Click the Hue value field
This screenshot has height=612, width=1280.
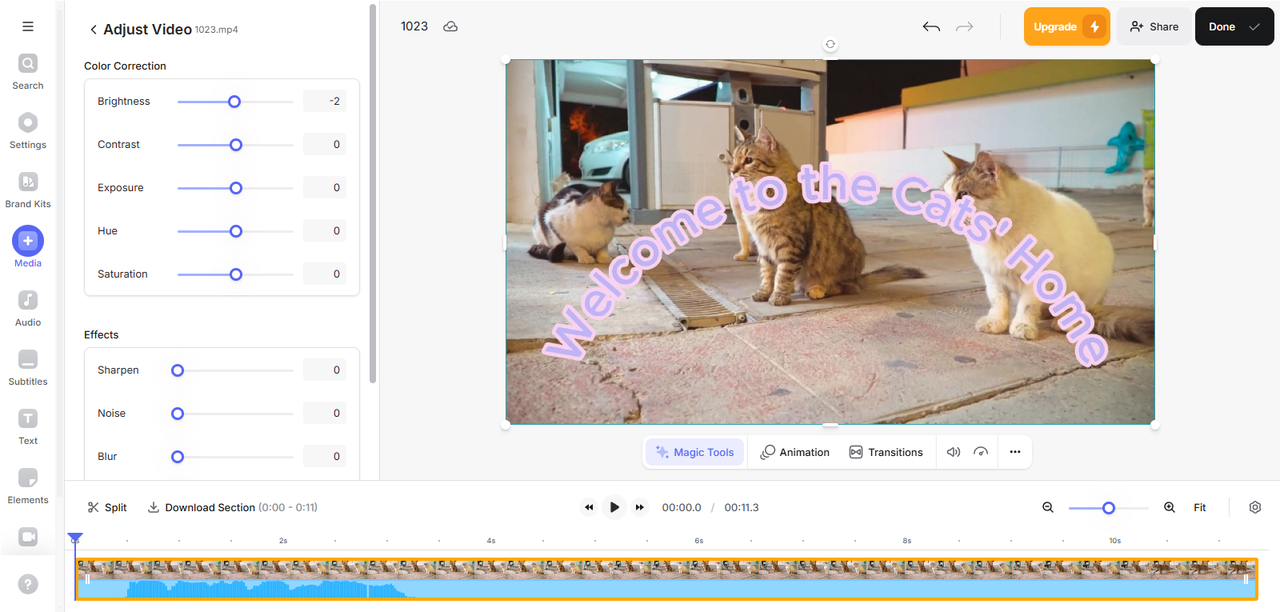[x=325, y=230]
